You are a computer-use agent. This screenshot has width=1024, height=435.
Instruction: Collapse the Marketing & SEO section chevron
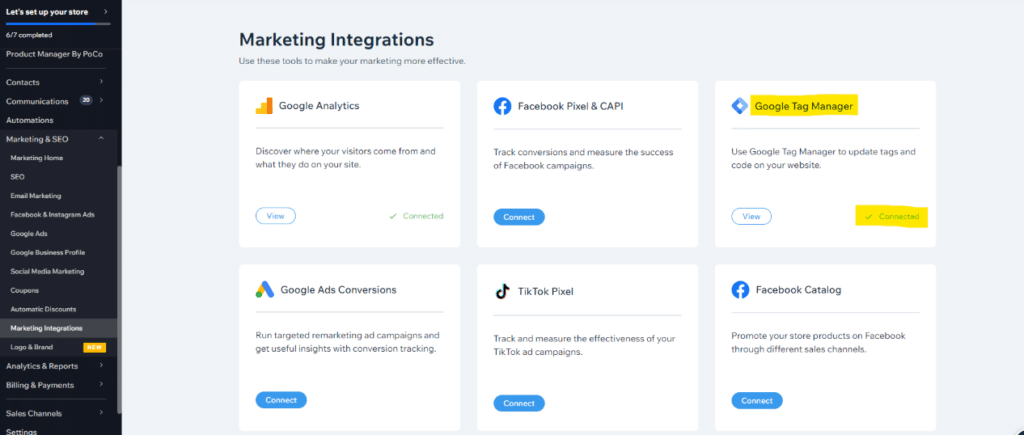[101, 138]
